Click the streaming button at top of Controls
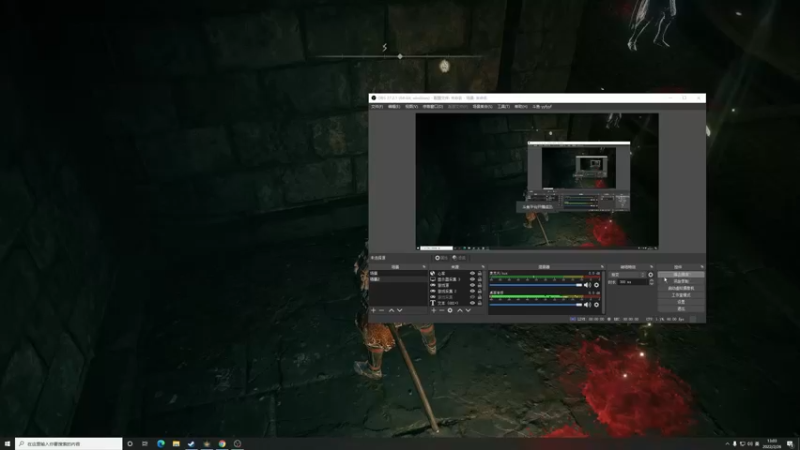Viewport: 800px width, 450px height. click(681, 274)
